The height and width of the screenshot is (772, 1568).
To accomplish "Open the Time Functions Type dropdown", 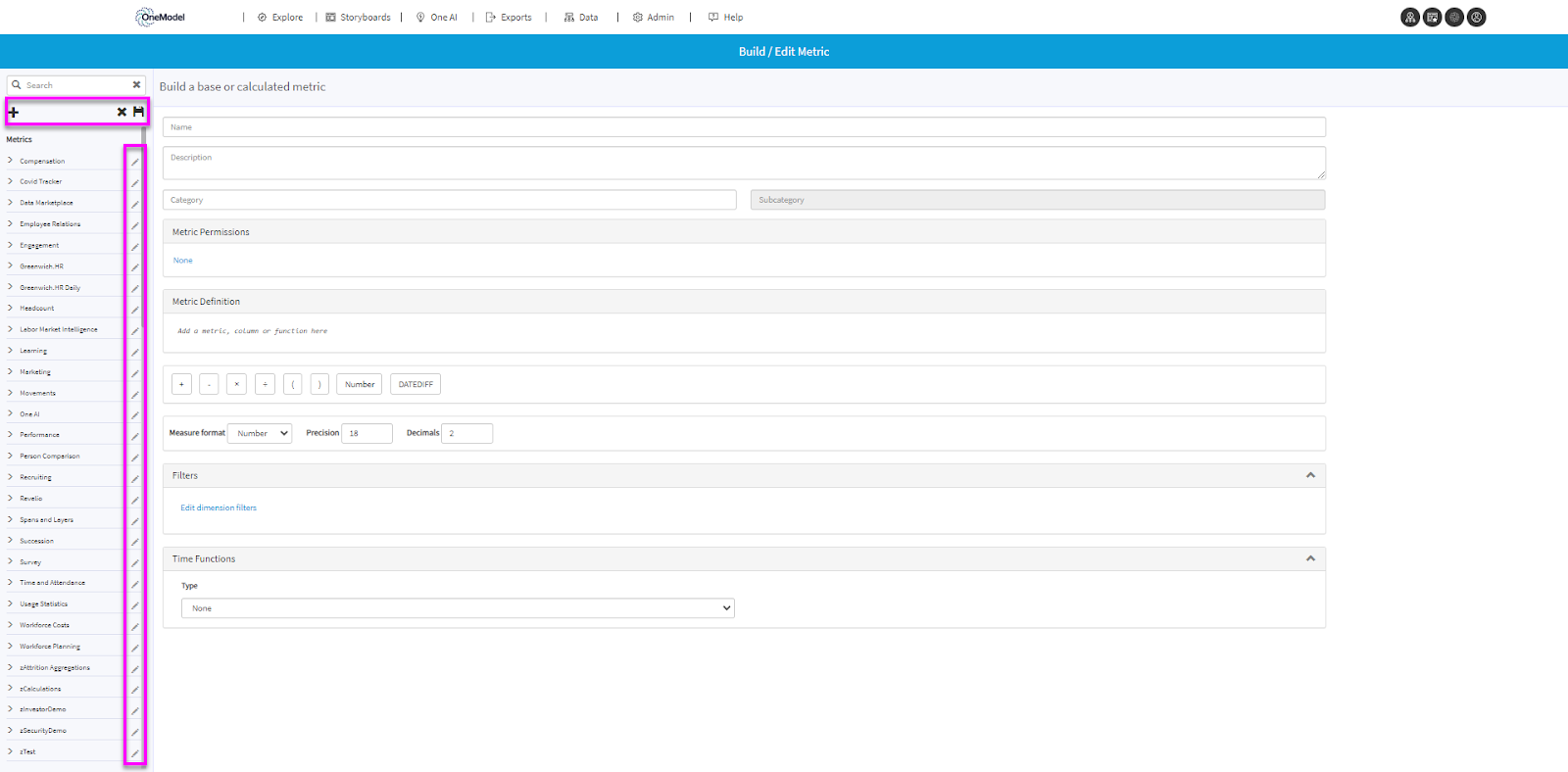I will point(458,608).
